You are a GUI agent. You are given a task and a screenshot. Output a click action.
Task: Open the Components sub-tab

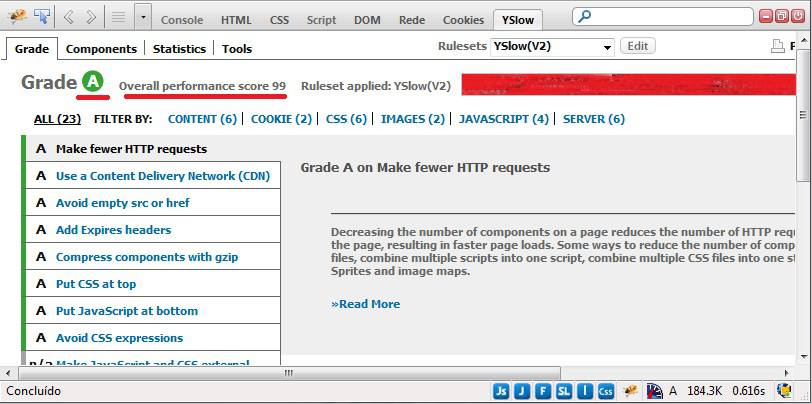102,49
